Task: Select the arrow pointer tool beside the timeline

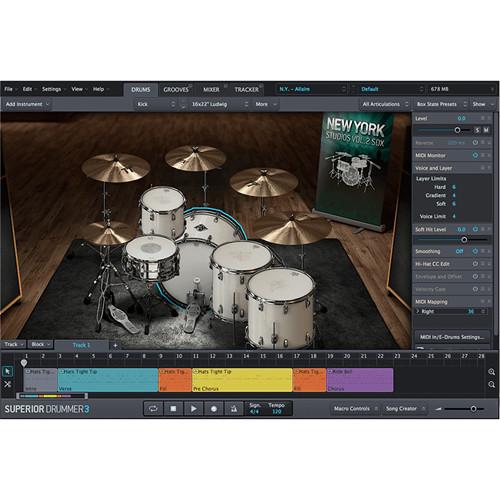Action: [x=7, y=371]
